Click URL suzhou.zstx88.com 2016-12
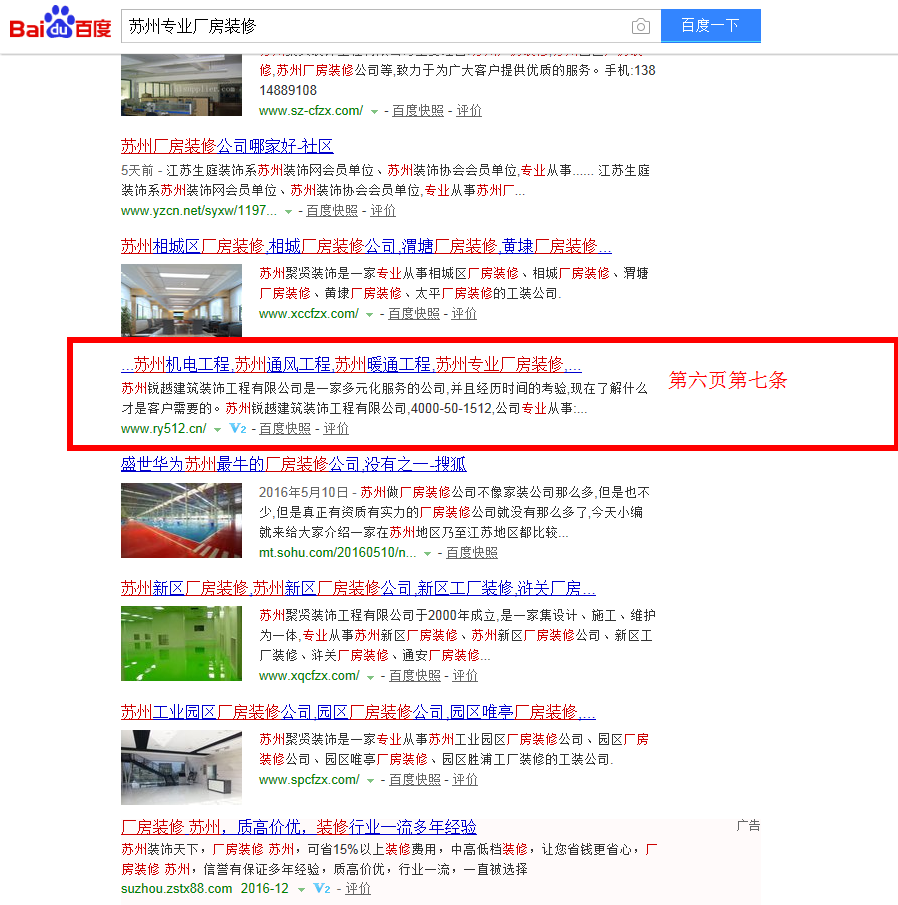This screenshot has width=898, height=905. click(x=205, y=888)
